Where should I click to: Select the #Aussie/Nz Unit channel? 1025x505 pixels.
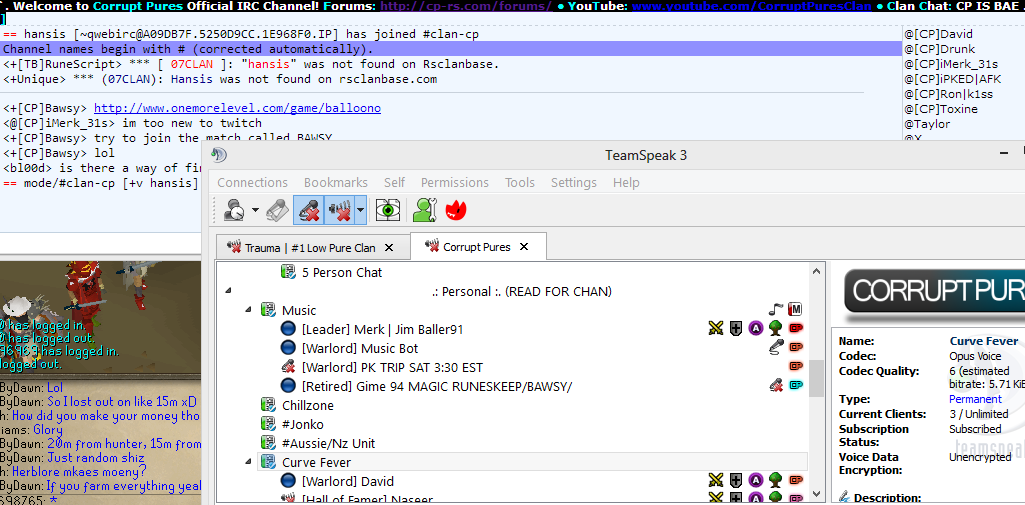click(328, 443)
